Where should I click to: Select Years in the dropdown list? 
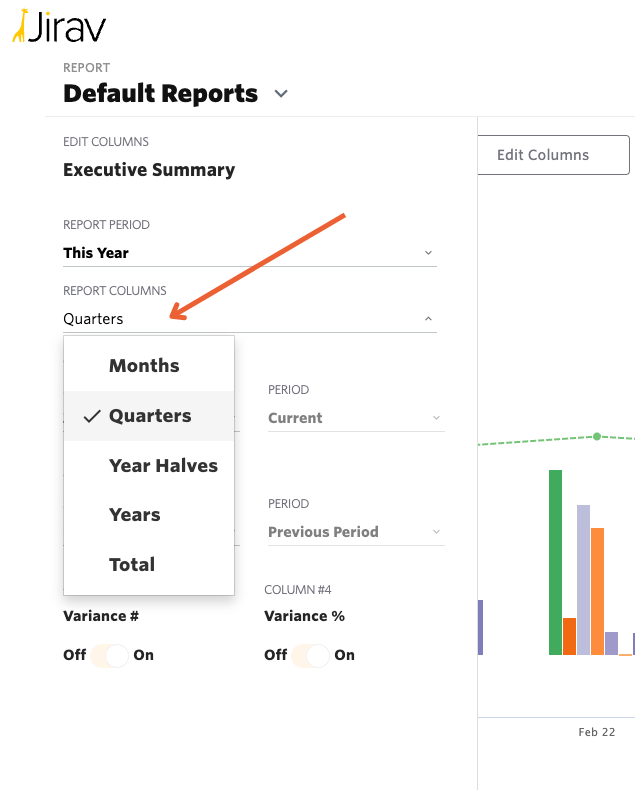(134, 515)
